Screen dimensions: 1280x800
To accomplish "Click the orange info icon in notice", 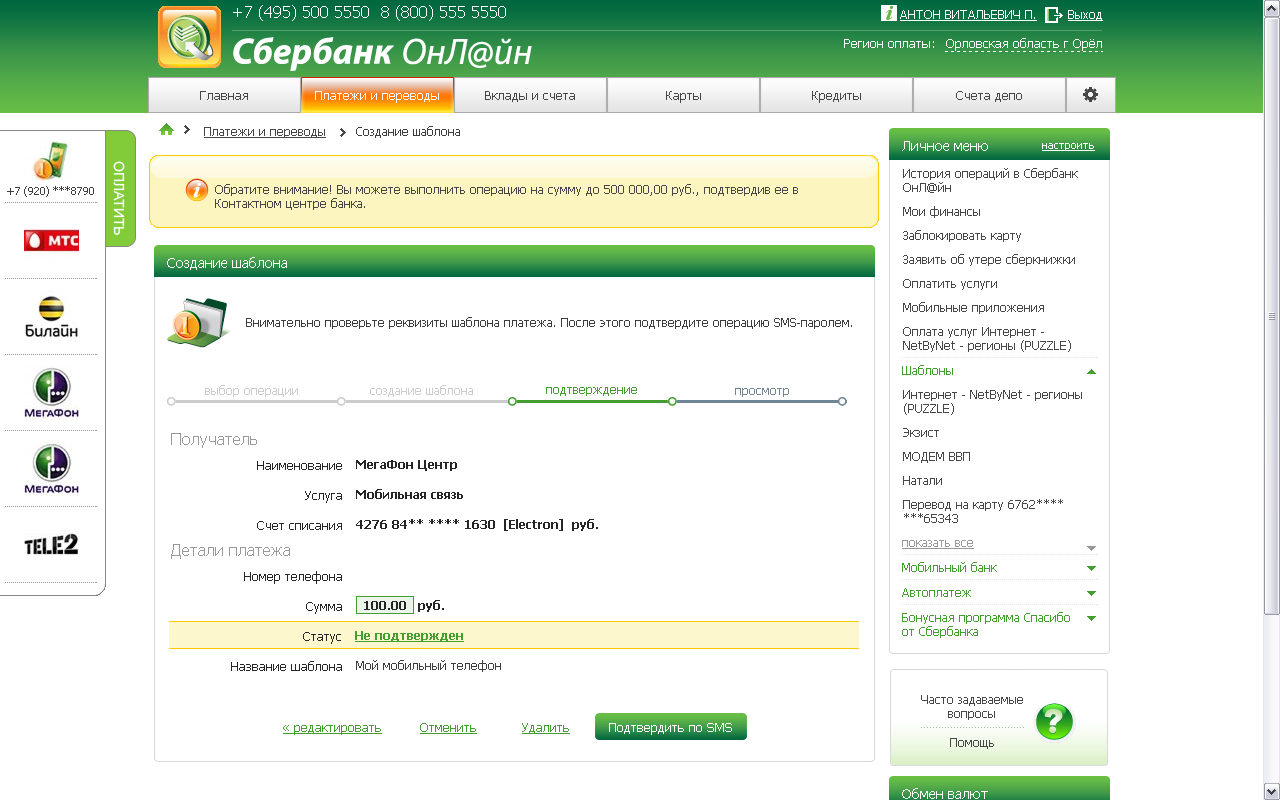I will pyautogui.click(x=197, y=190).
